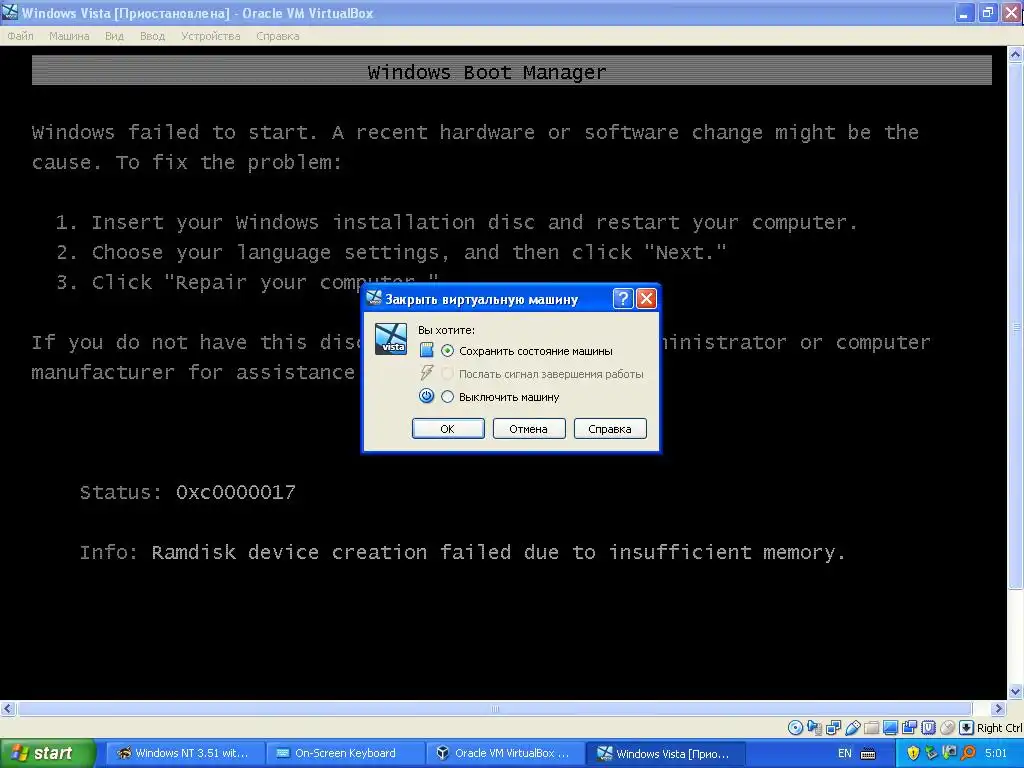Image resolution: width=1024 pixels, height=768 pixels.
Task: Click the Вы хотите: label in dialog
Action: click(x=447, y=330)
